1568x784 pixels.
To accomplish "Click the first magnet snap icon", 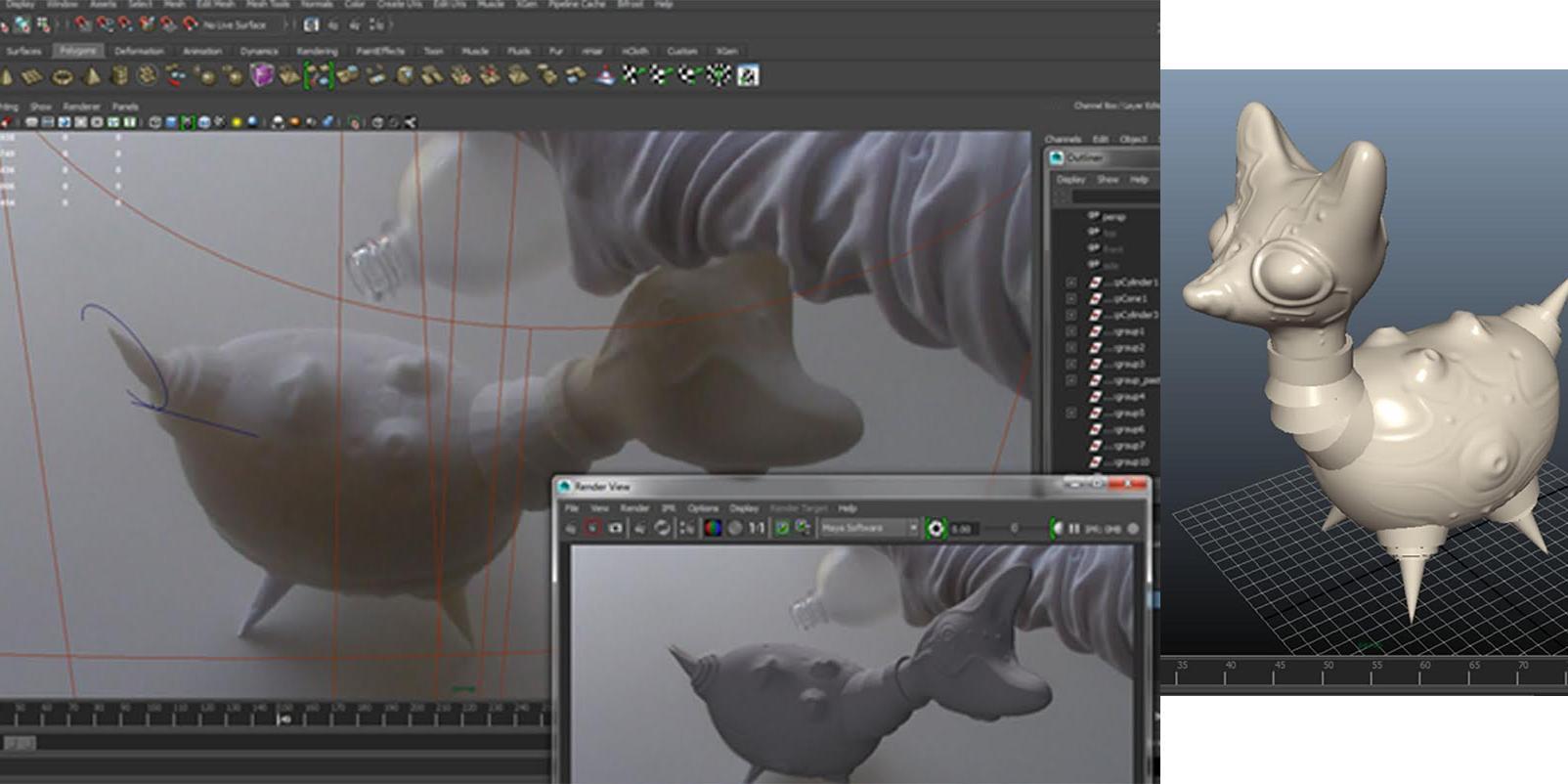I will [x=82, y=24].
